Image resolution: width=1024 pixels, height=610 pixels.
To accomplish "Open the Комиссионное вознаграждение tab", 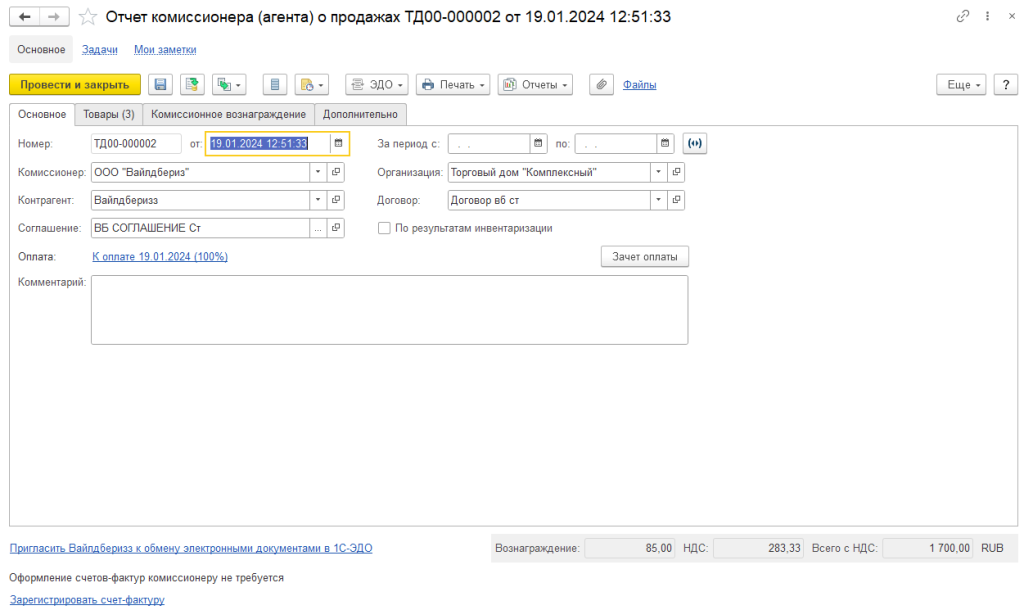I will coord(229,114).
